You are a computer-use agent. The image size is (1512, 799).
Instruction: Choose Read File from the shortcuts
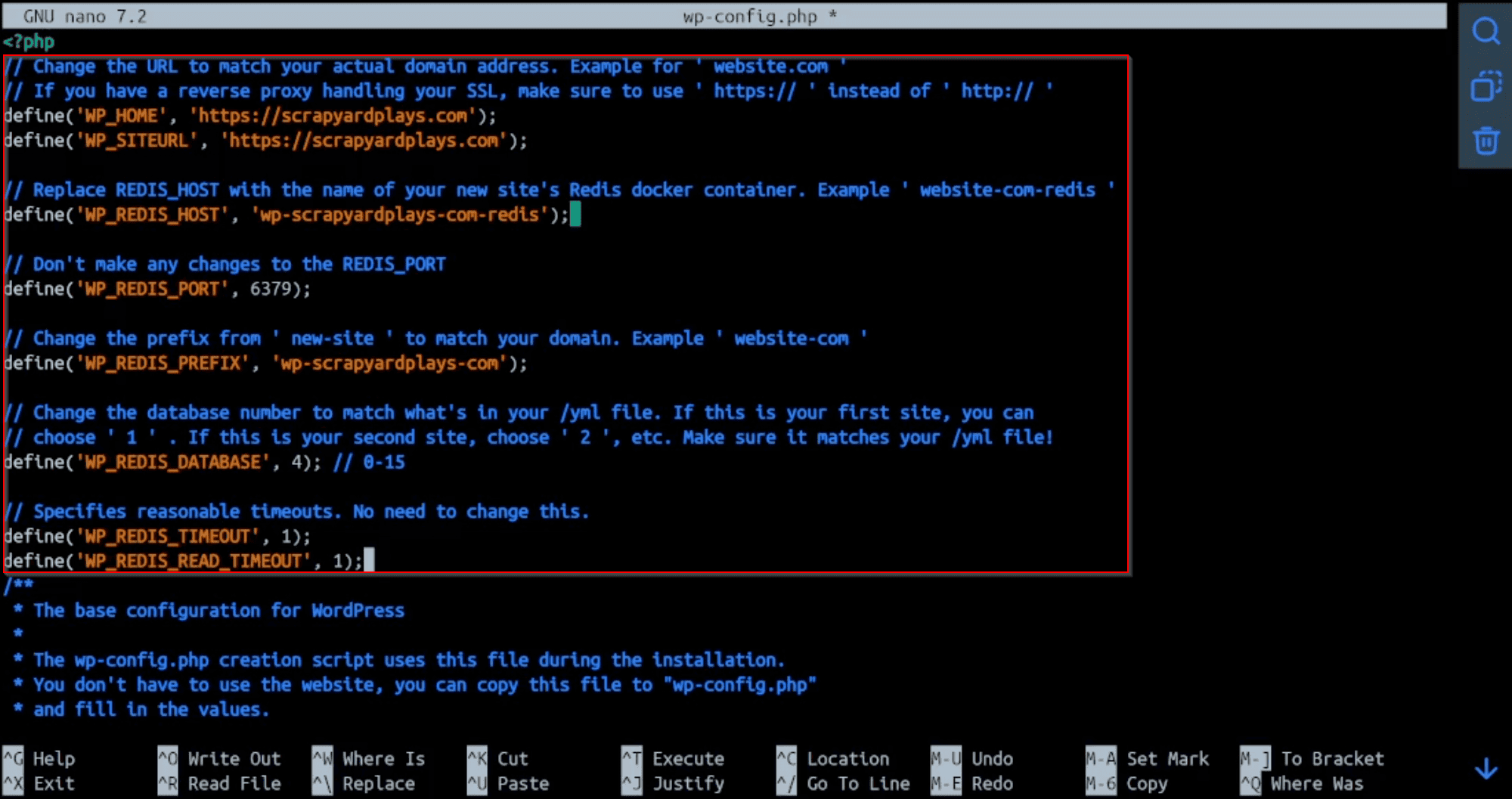[233, 783]
